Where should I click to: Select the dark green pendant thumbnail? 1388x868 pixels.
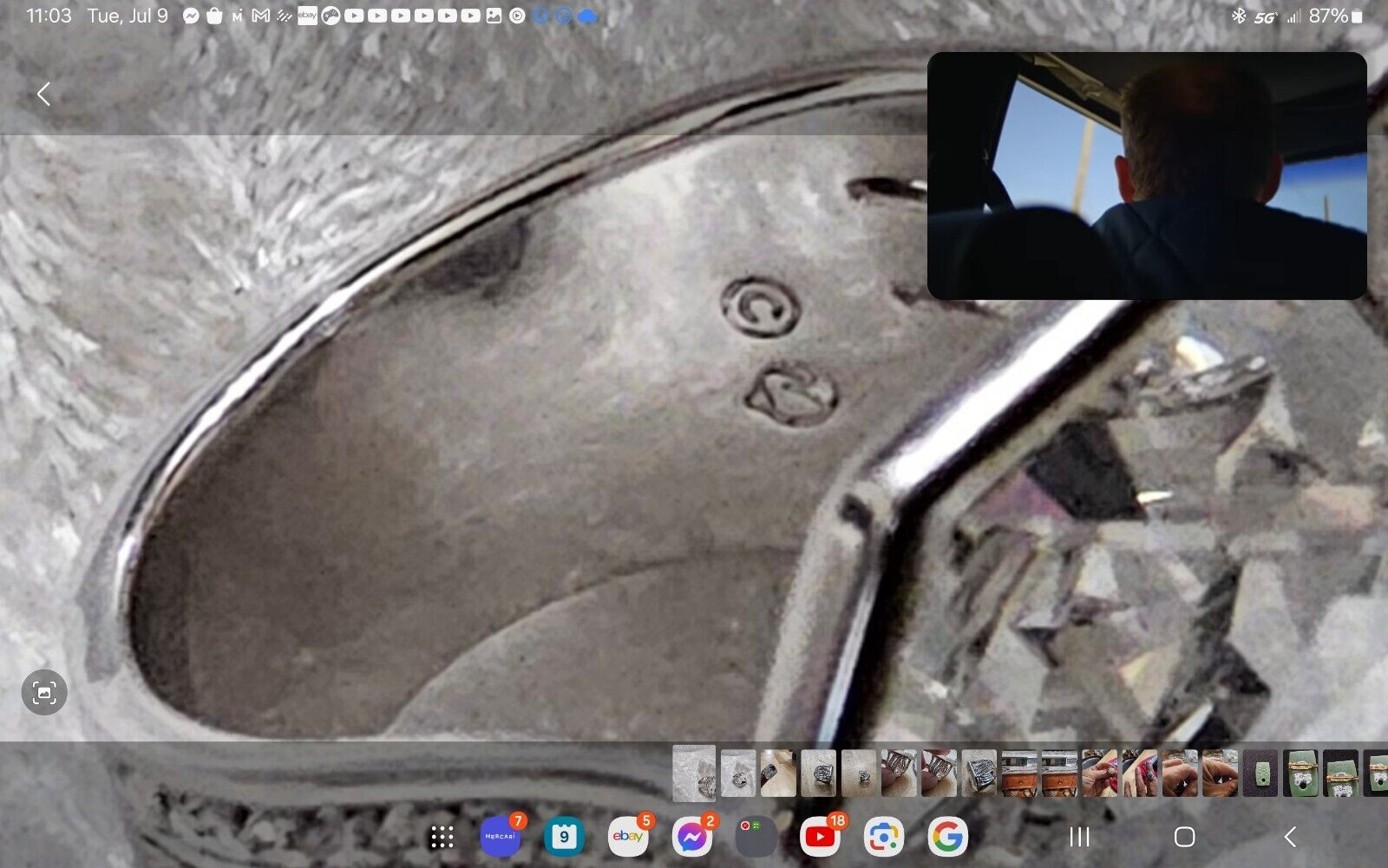click(x=1260, y=773)
